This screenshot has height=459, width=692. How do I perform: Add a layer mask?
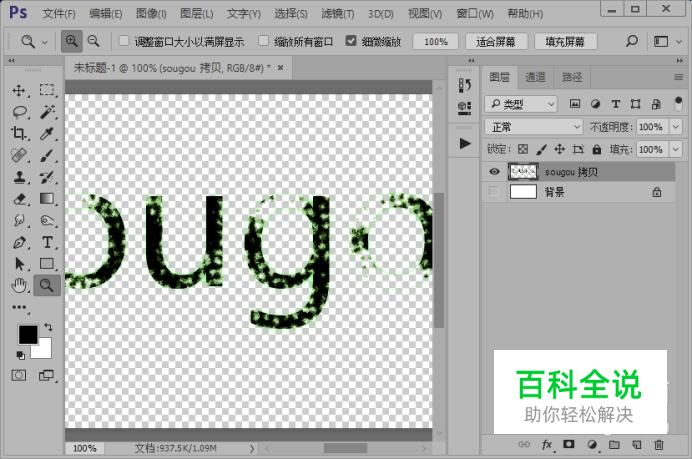(568, 444)
